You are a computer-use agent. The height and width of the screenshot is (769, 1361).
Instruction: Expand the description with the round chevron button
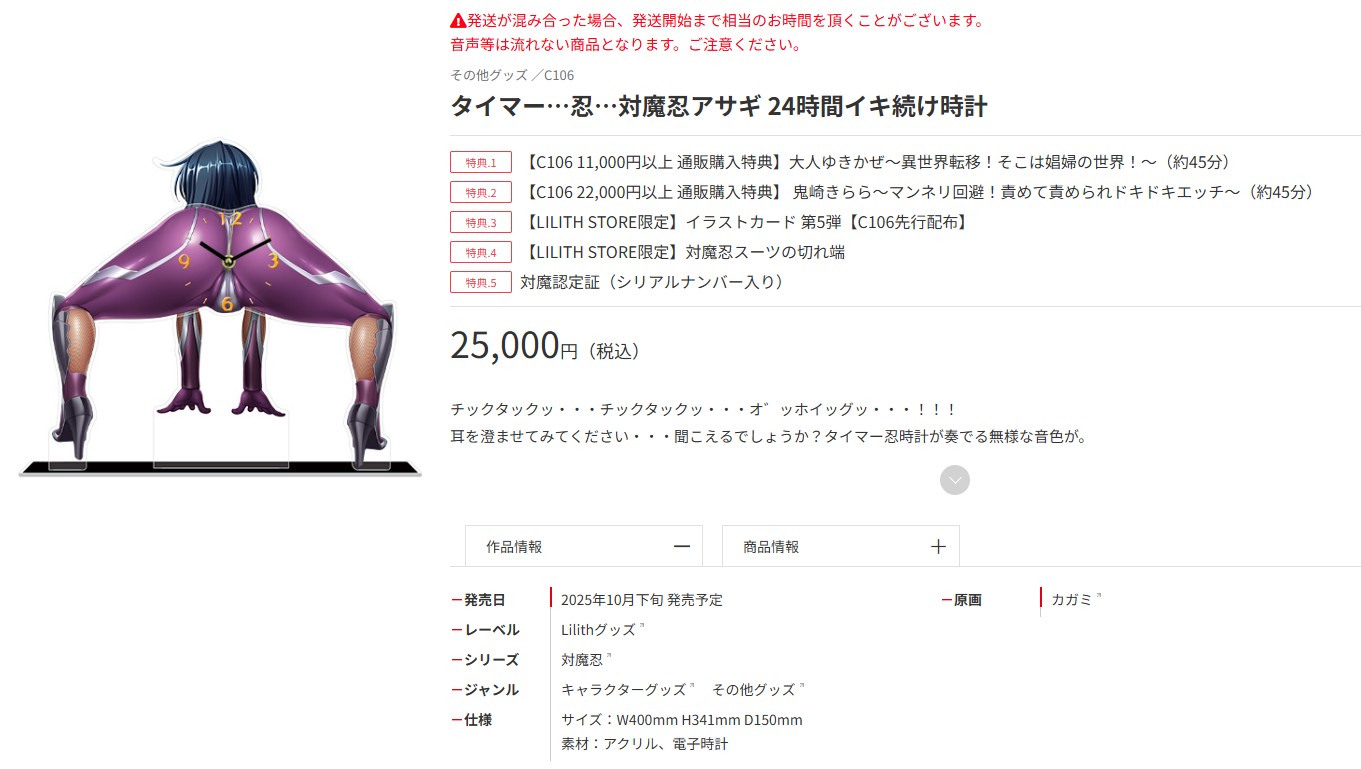(954, 480)
